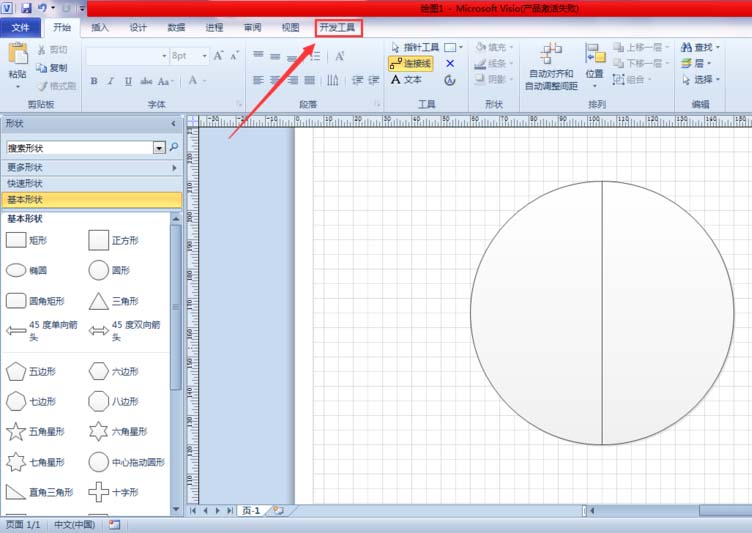
Task: Select the Cross (十字形) shape
Action: pos(114,492)
